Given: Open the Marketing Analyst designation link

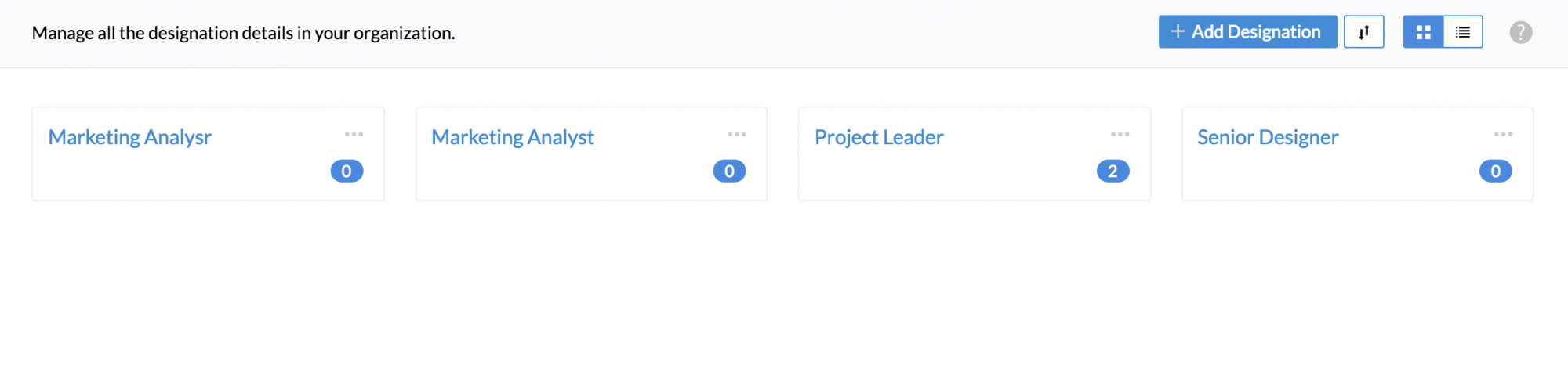Looking at the screenshot, I should [x=513, y=137].
